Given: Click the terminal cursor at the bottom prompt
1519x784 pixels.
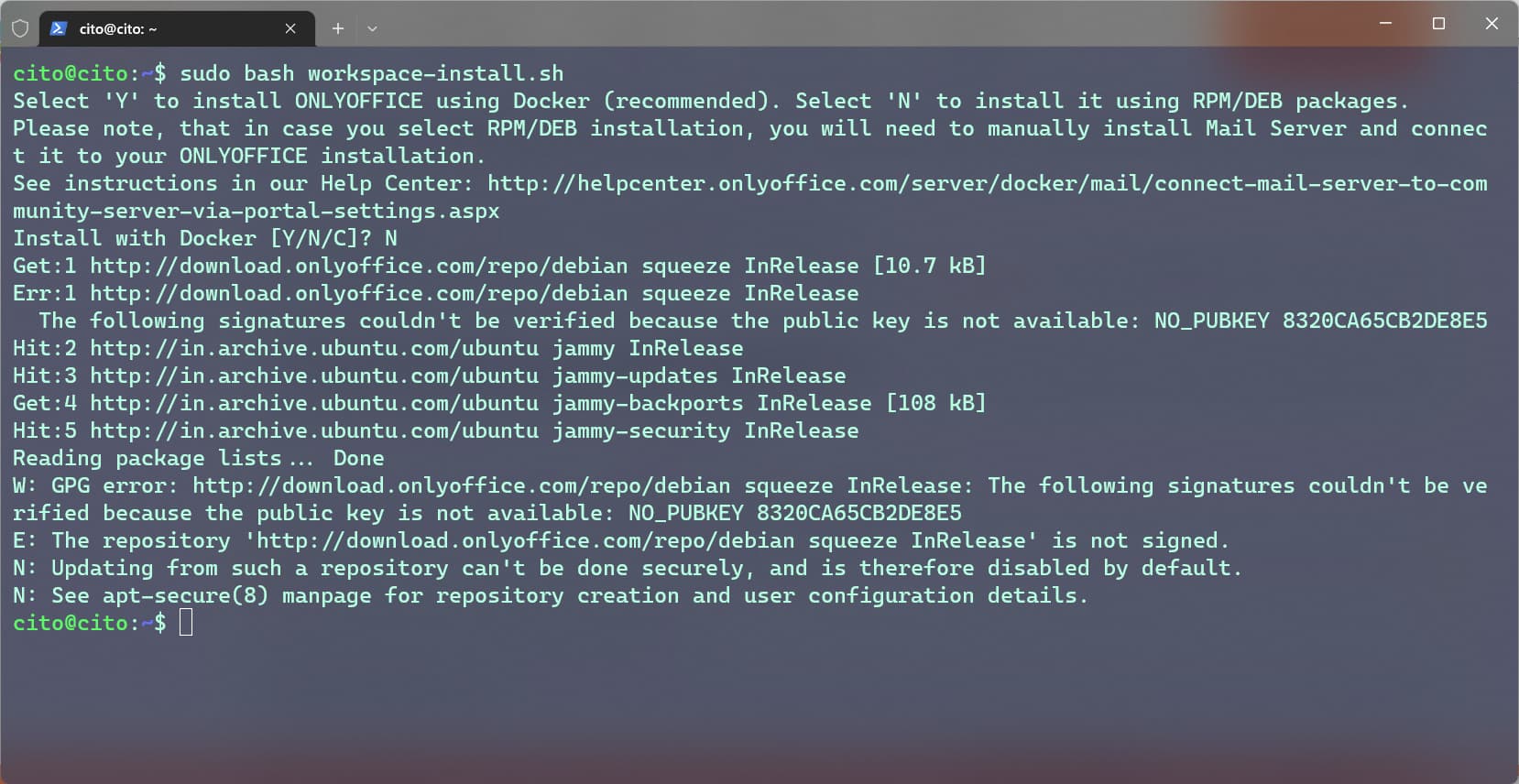Looking at the screenshot, I should pyautogui.click(x=186, y=623).
